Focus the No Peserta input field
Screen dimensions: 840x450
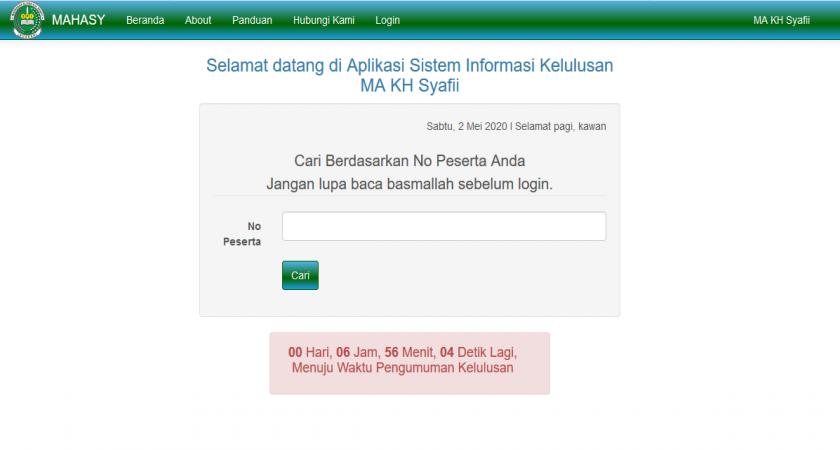[x=443, y=226]
